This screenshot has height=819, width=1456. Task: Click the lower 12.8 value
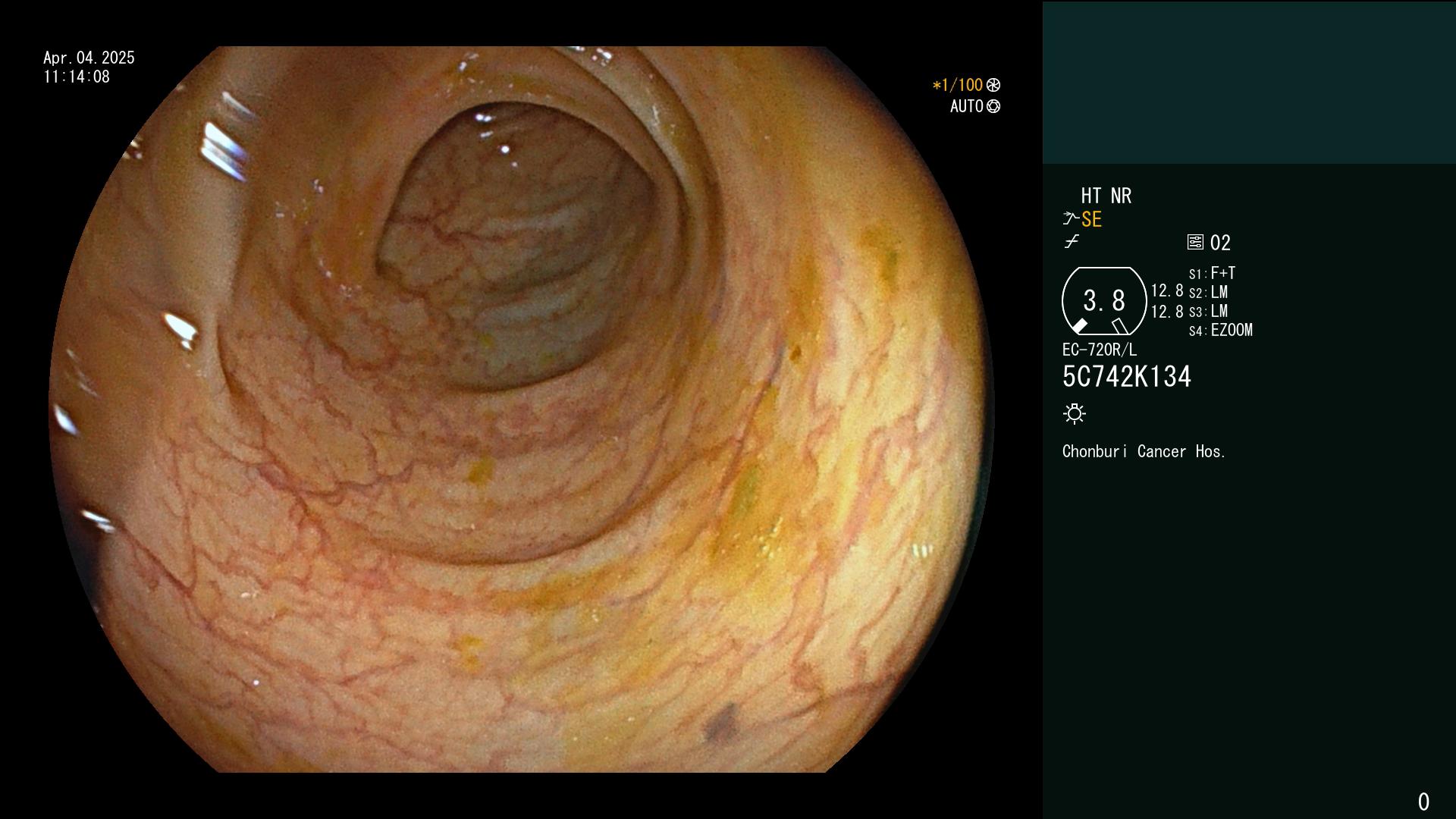pyautogui.click(x=1167, y=312)
